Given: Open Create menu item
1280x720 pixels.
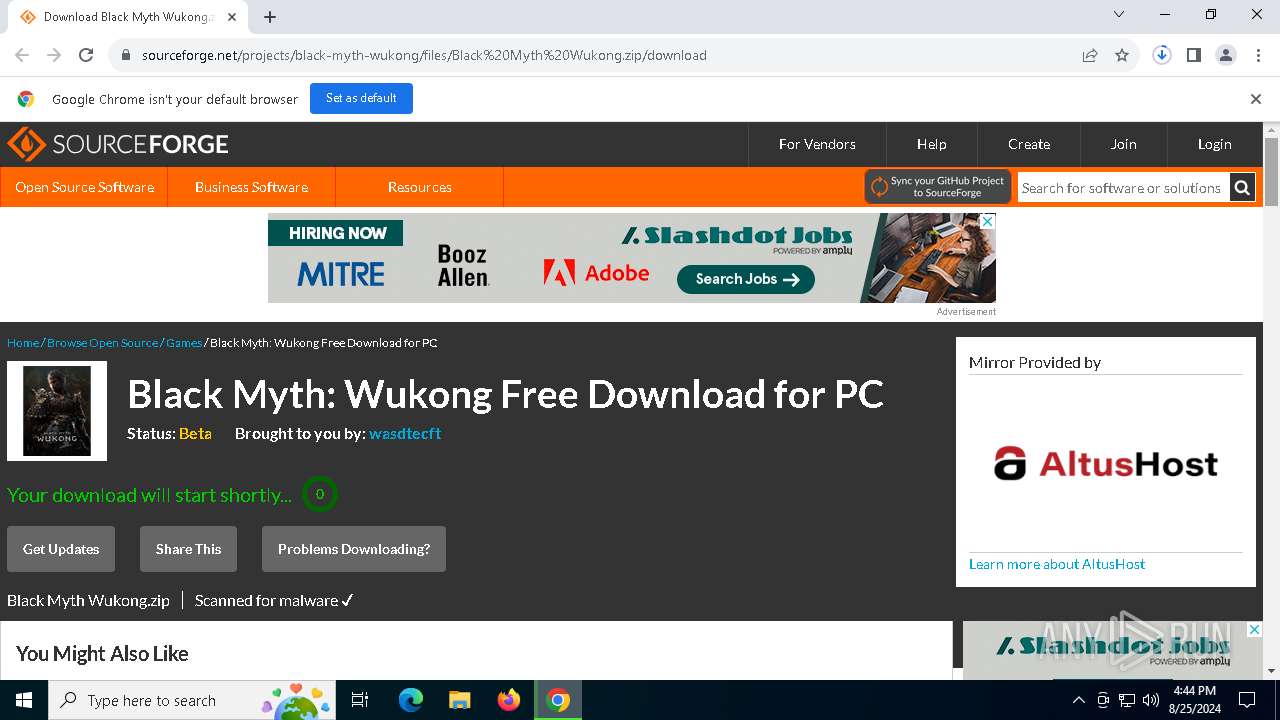Looking at the screenshot, I should click(1029, 145).
